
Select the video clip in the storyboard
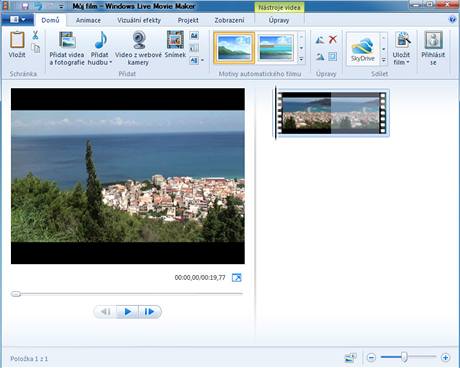pyautogui.click(x=332, y=113)
